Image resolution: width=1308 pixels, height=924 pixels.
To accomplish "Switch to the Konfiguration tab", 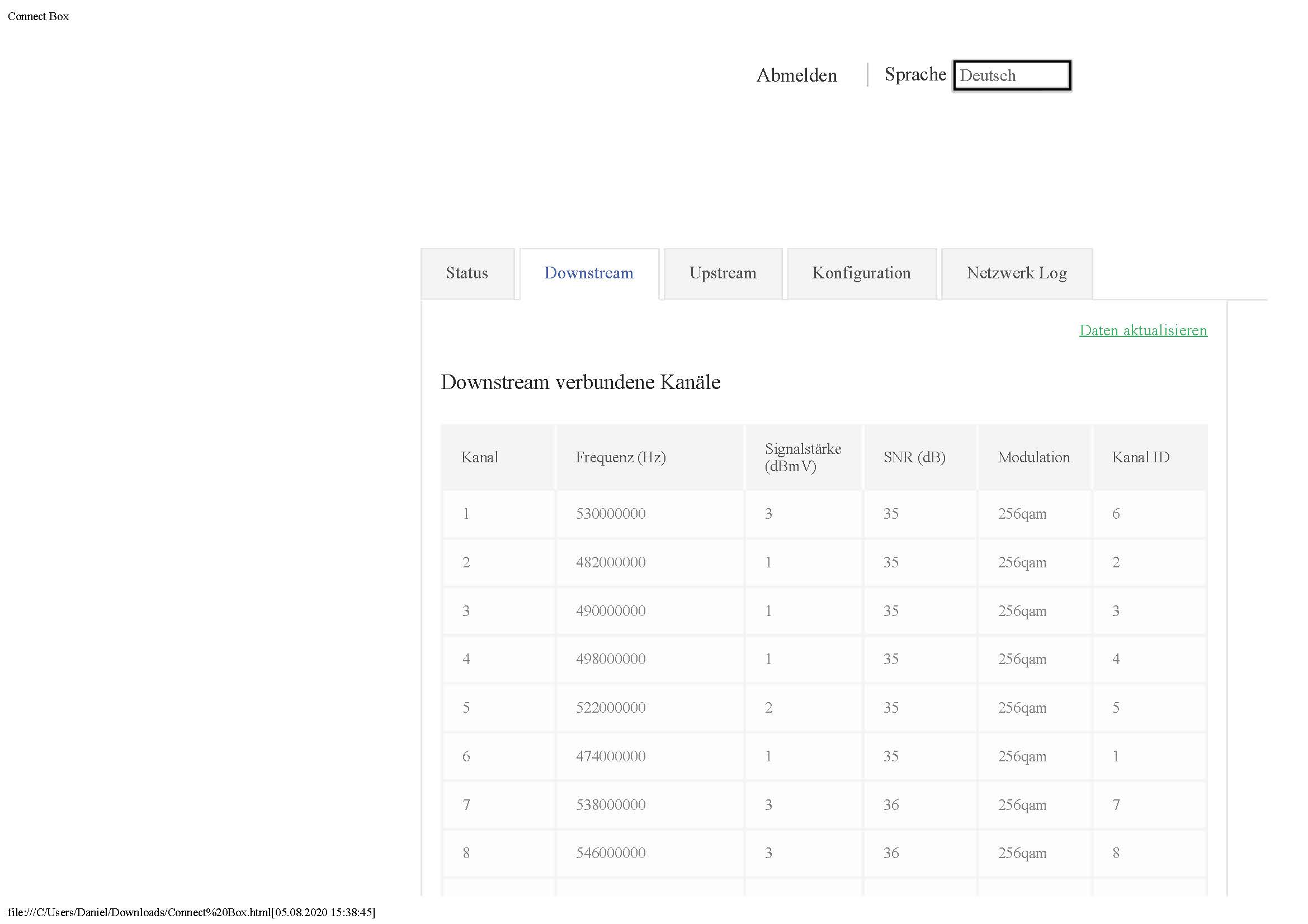I will coord(861,273).
